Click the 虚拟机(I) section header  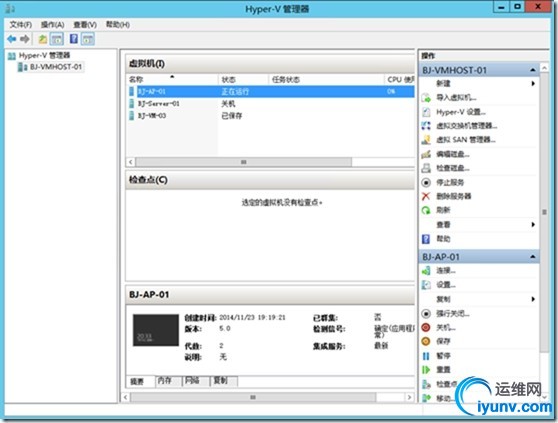[x=270, y=64]
